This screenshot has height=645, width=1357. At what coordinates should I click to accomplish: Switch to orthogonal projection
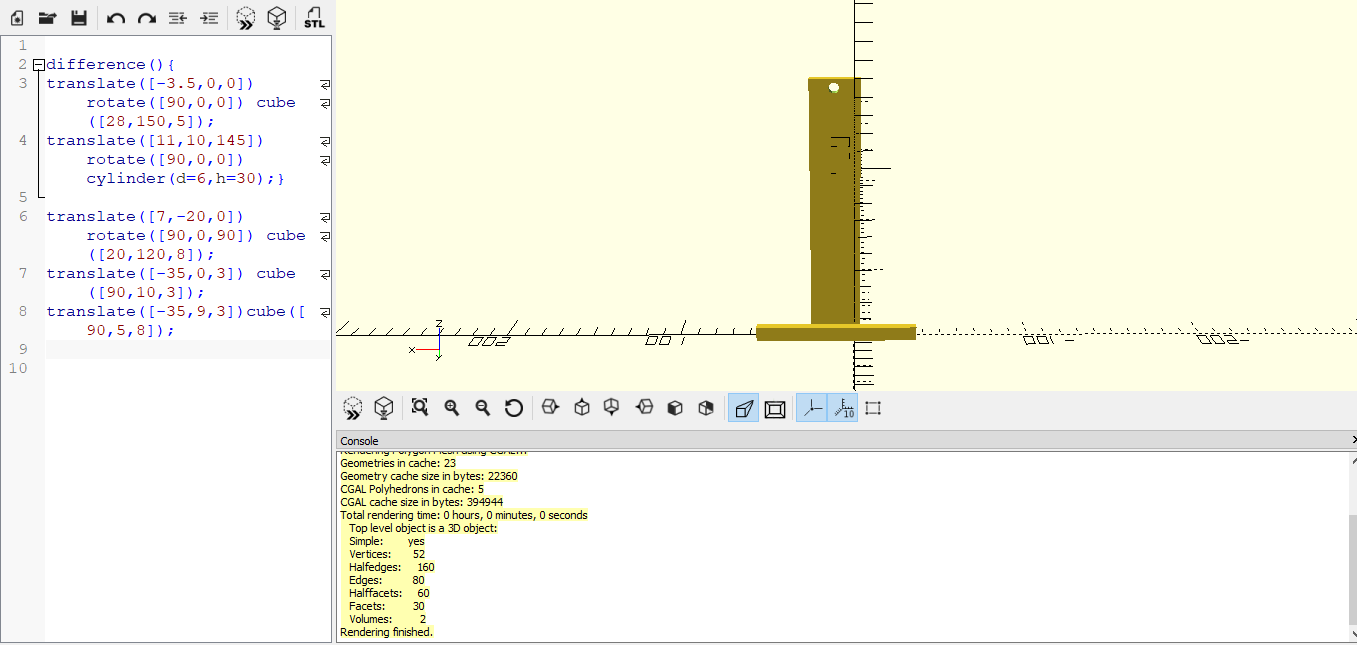(775, 408)
